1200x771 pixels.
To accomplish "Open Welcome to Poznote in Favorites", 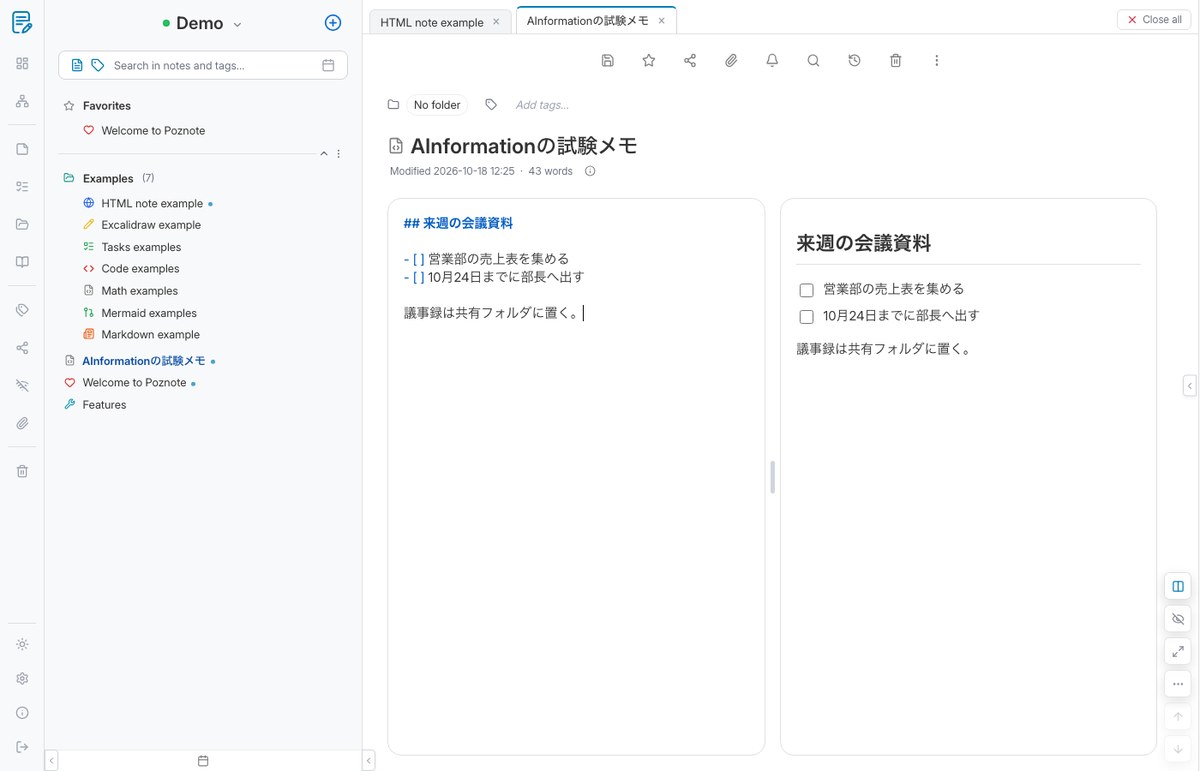I will pos(153,130).
